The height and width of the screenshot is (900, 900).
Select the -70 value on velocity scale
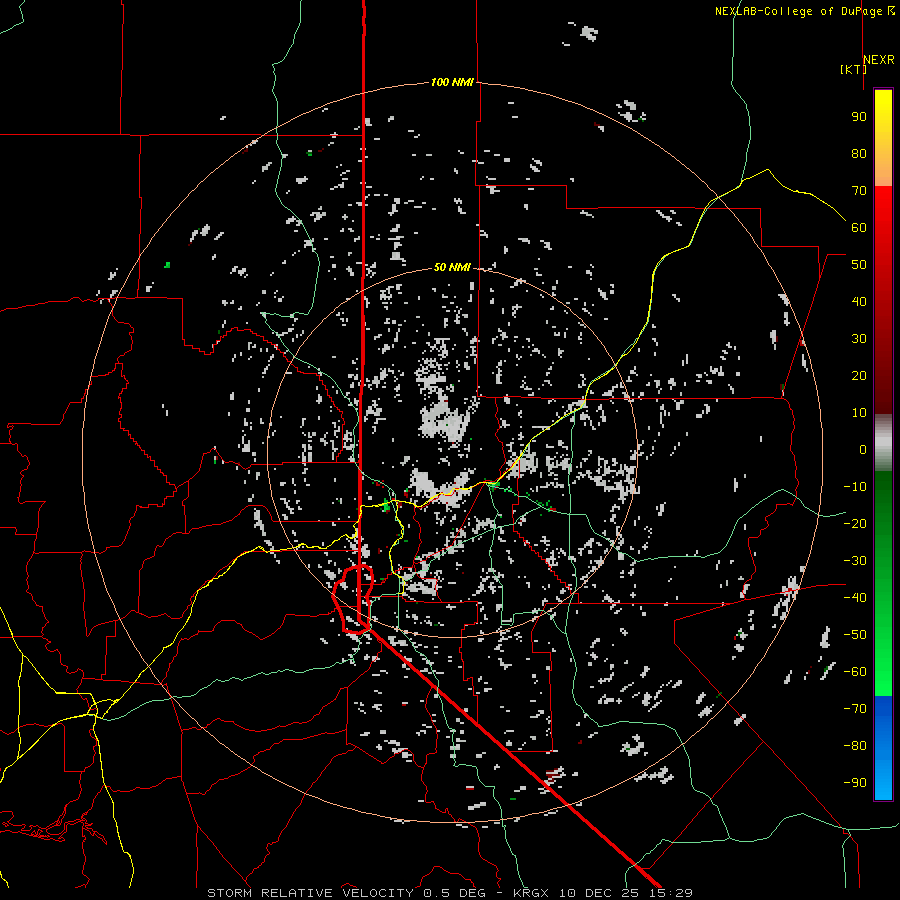(x=855, y=708)
